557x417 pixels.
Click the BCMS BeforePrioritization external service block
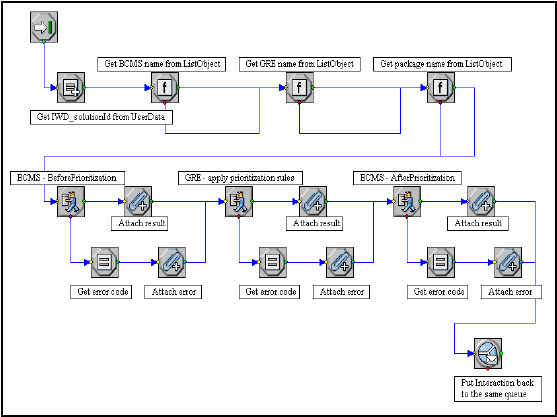71,201
